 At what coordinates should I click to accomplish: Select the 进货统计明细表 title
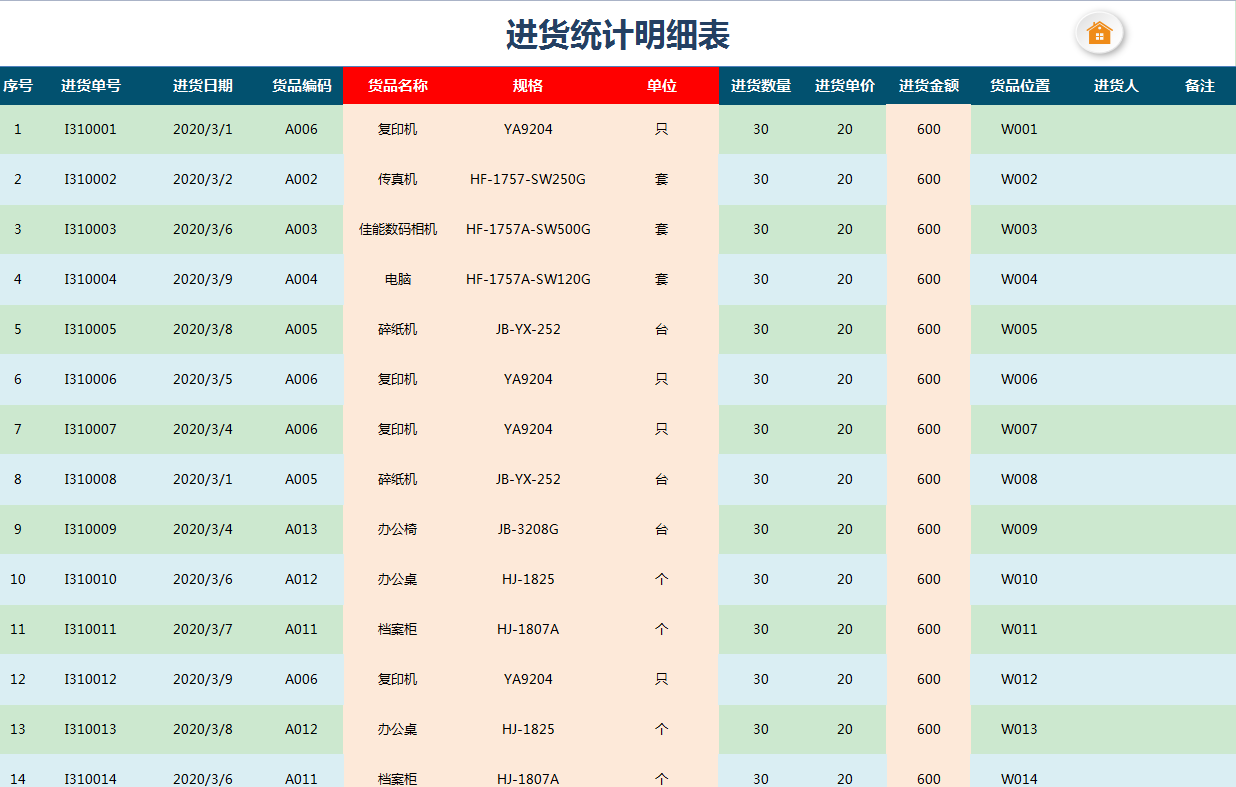[618, 35]
